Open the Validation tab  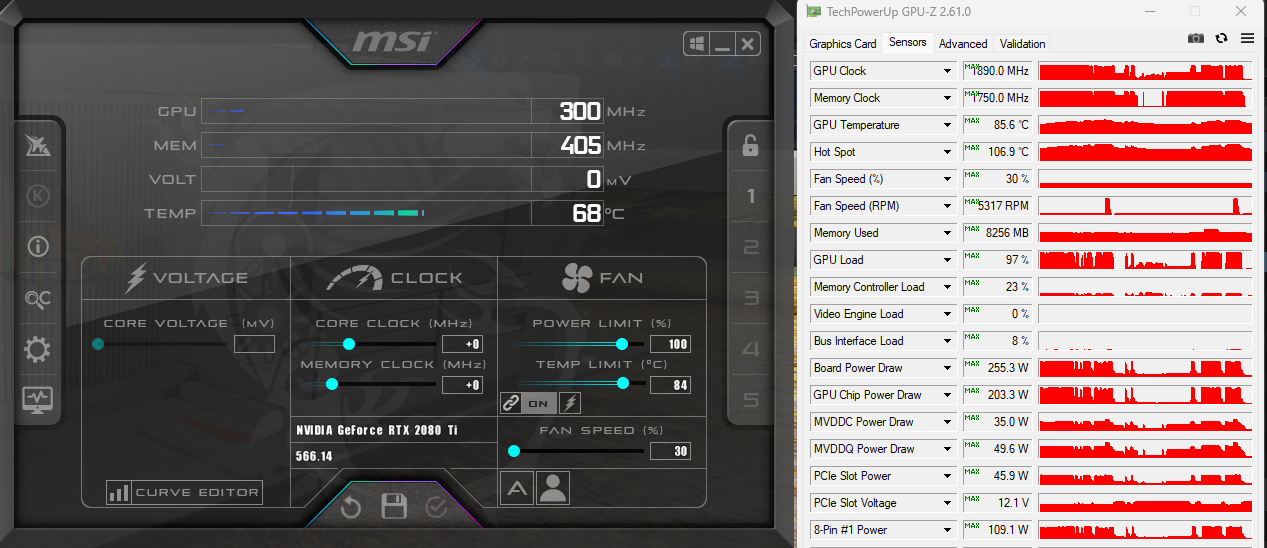pyautogui.click(x=1023, y=44)
